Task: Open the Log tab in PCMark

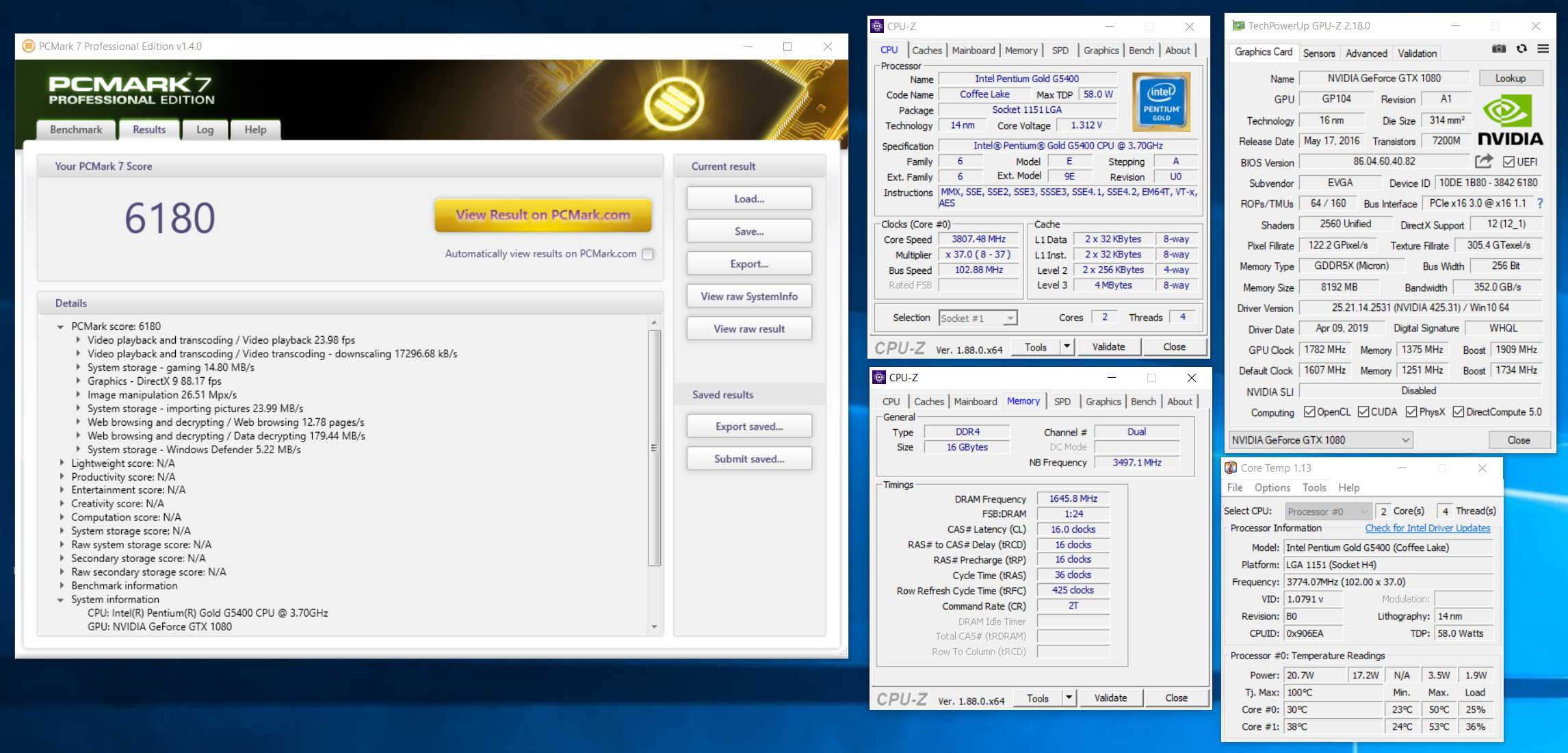Action: (x=205, y=129)
